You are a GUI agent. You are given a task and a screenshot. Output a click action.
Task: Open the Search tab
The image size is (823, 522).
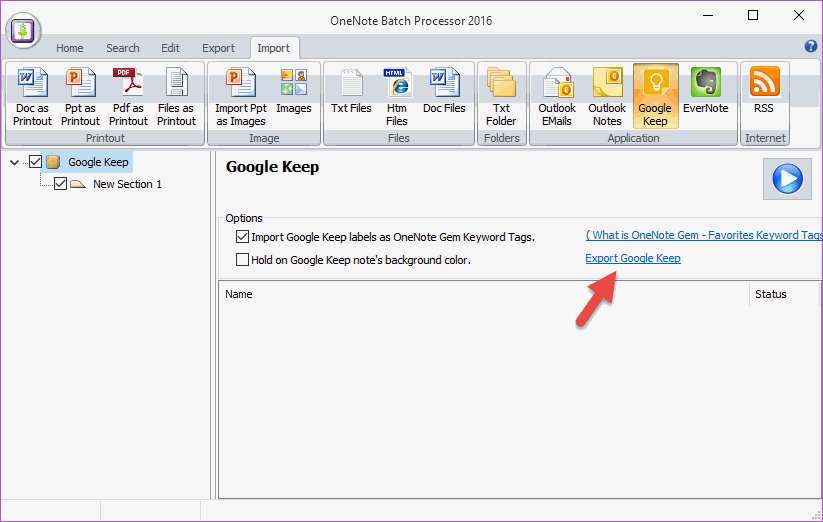[123, 48]
